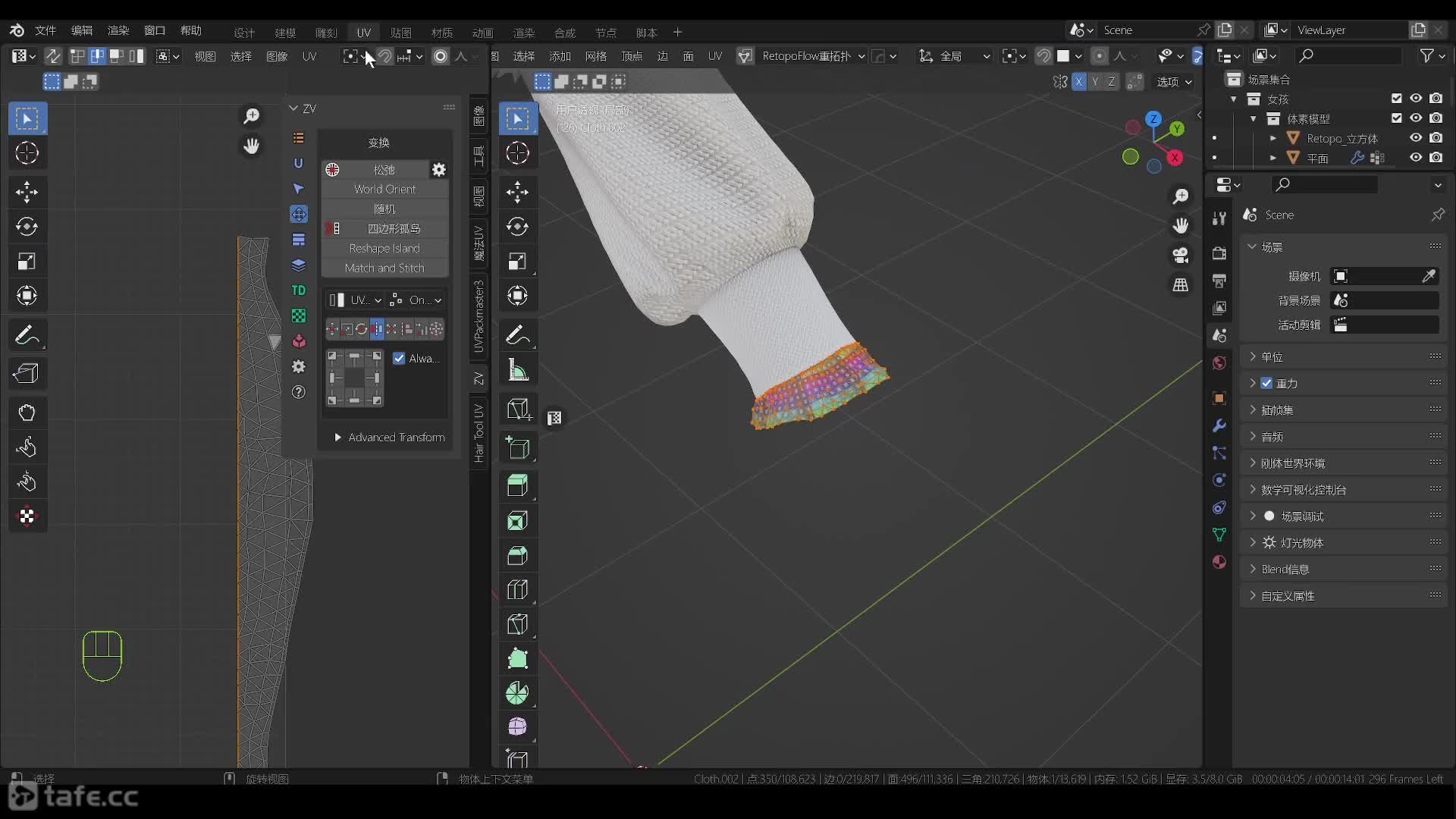Viewport: 1456px width, 819px height.
Task: Select the Scale tool in the 3D viewport toolbar
Action: (x=518, y=262)
